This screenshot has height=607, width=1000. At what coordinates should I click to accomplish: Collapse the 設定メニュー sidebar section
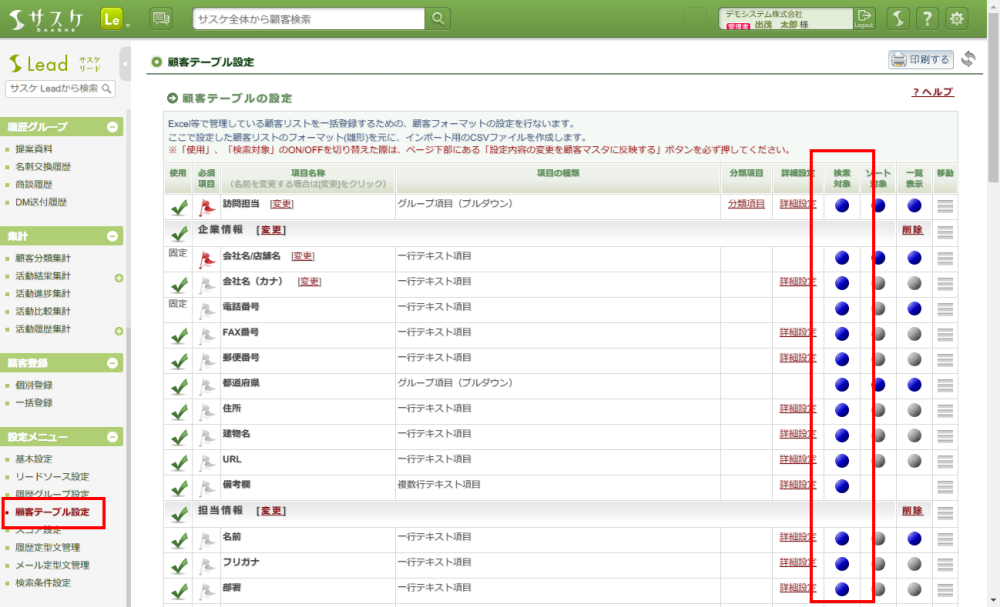pyautogui.click(x=113, y=437)
